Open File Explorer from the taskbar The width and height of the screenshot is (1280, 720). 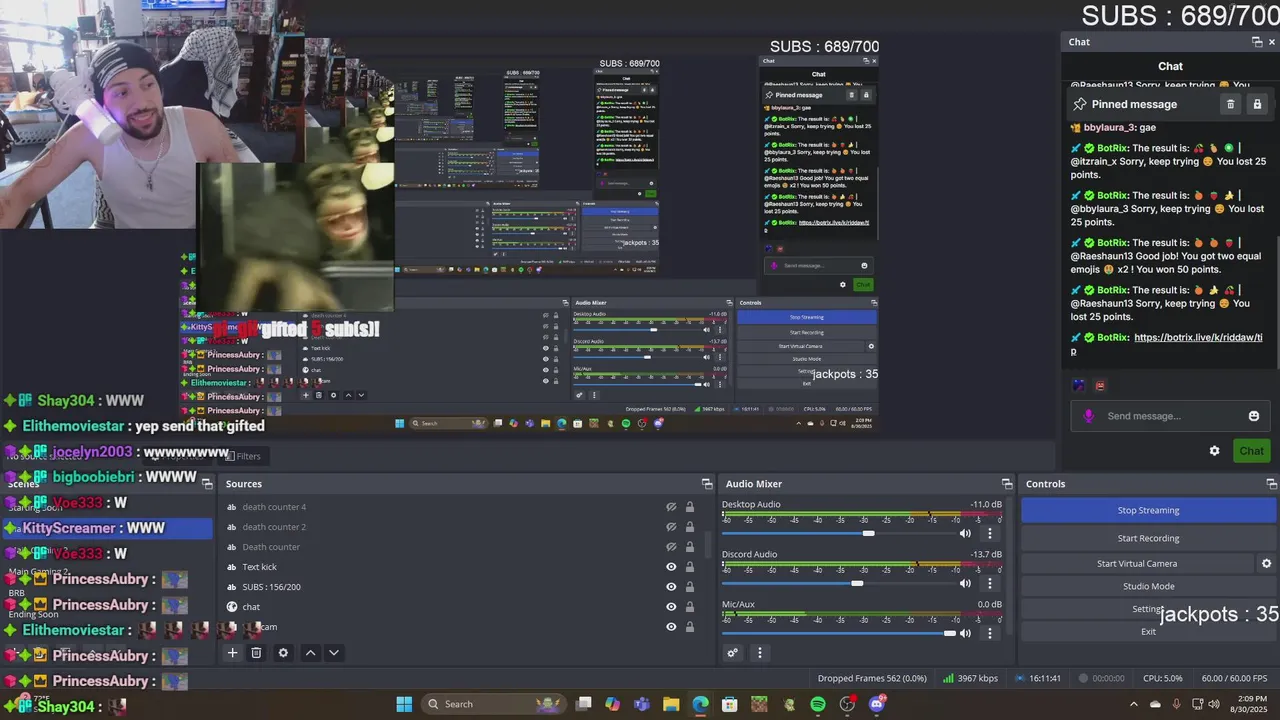[671, 704]
